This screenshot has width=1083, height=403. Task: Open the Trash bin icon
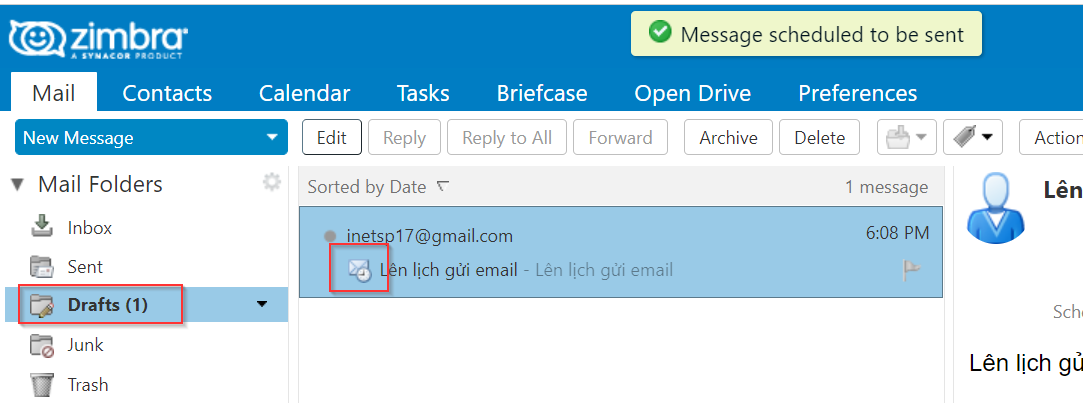coord(42,384)
